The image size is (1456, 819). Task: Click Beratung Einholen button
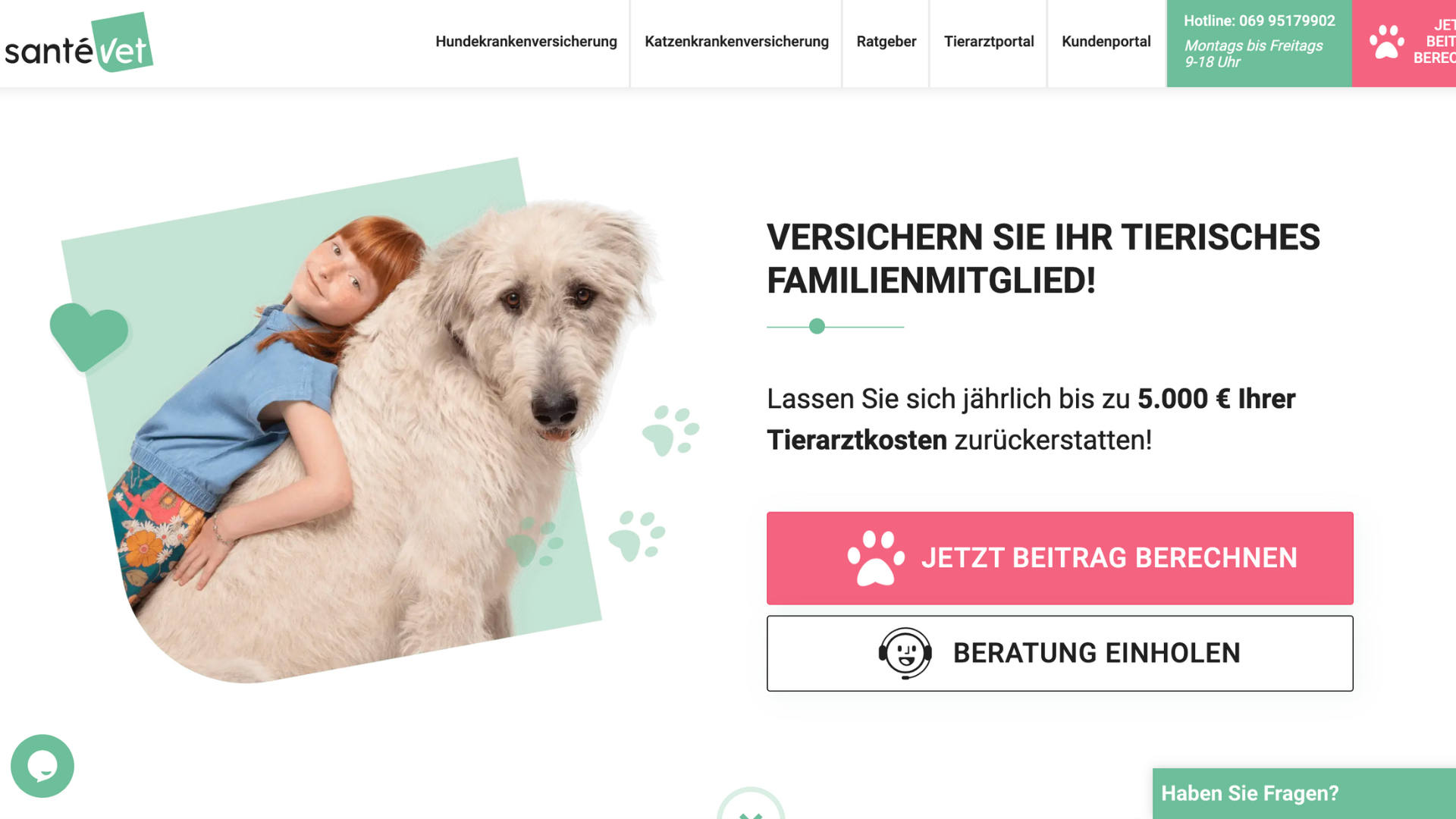click(1059, 653)
